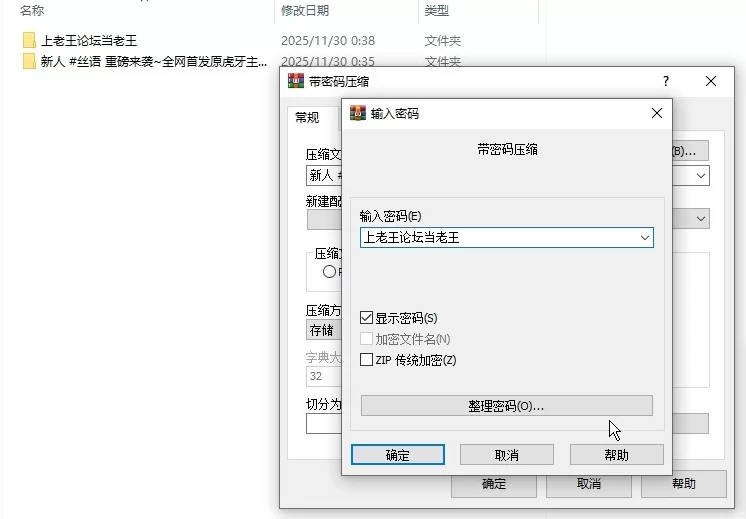Close the 带密码压缩 window
This screenshot has height=519, width=746.
pos(711,81)
